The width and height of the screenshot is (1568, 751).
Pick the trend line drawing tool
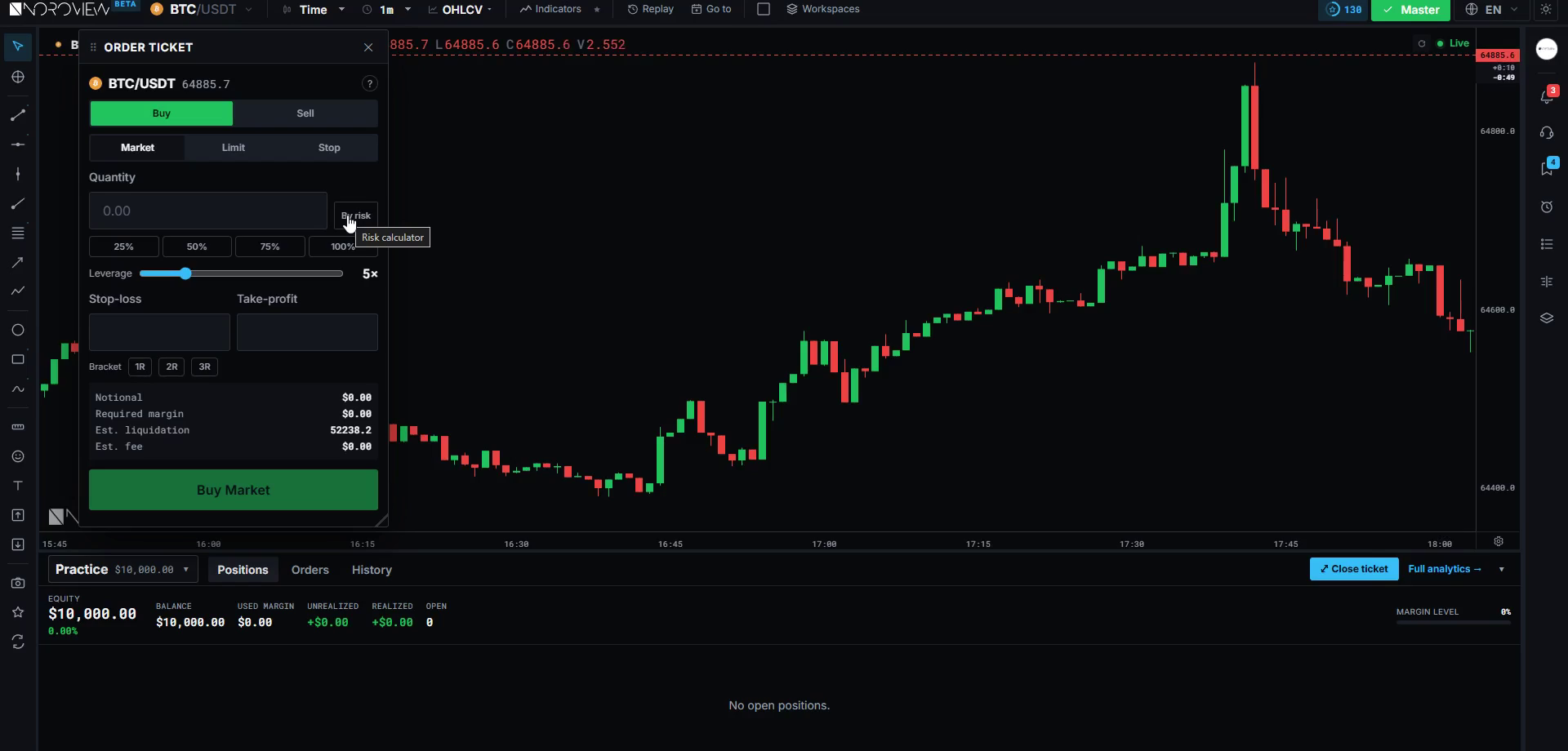click(x=18, y=115)
